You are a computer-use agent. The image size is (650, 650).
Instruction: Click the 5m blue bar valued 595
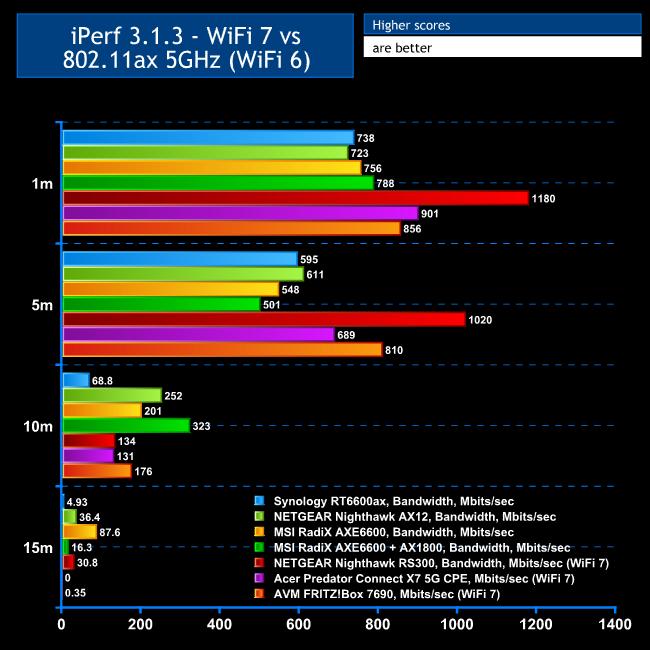pyautogui.click(x=180, y=259)
